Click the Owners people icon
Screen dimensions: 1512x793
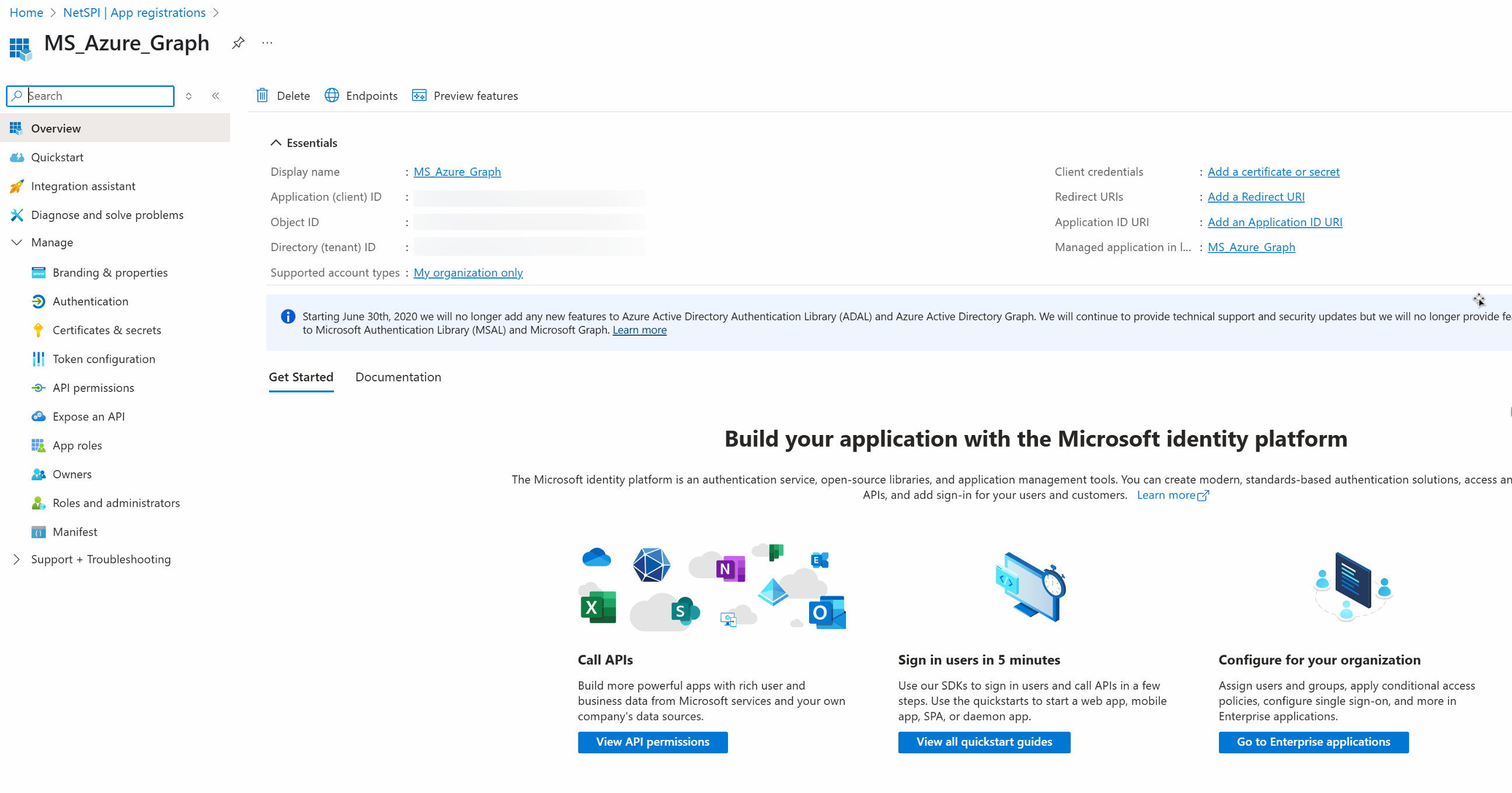tap(38, 474)
